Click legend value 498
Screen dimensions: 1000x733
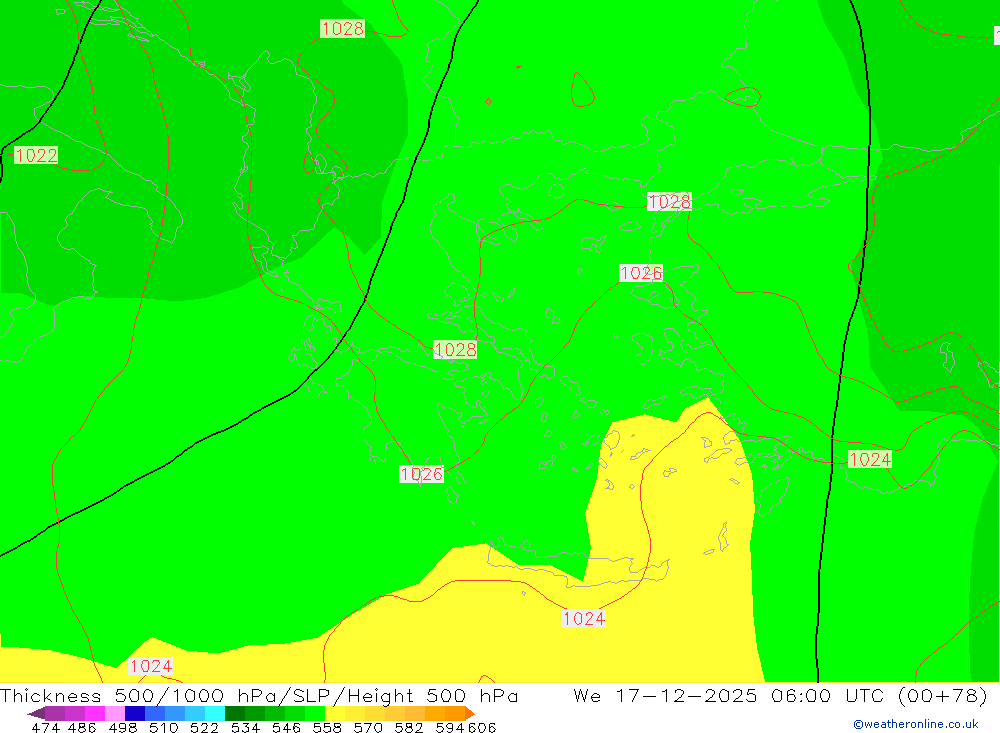point(122,727)
